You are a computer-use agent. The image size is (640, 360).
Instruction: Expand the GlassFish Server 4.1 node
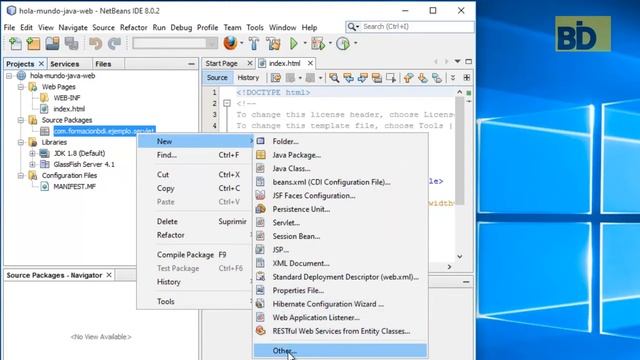pyautogui.click(x=32, y=164)
